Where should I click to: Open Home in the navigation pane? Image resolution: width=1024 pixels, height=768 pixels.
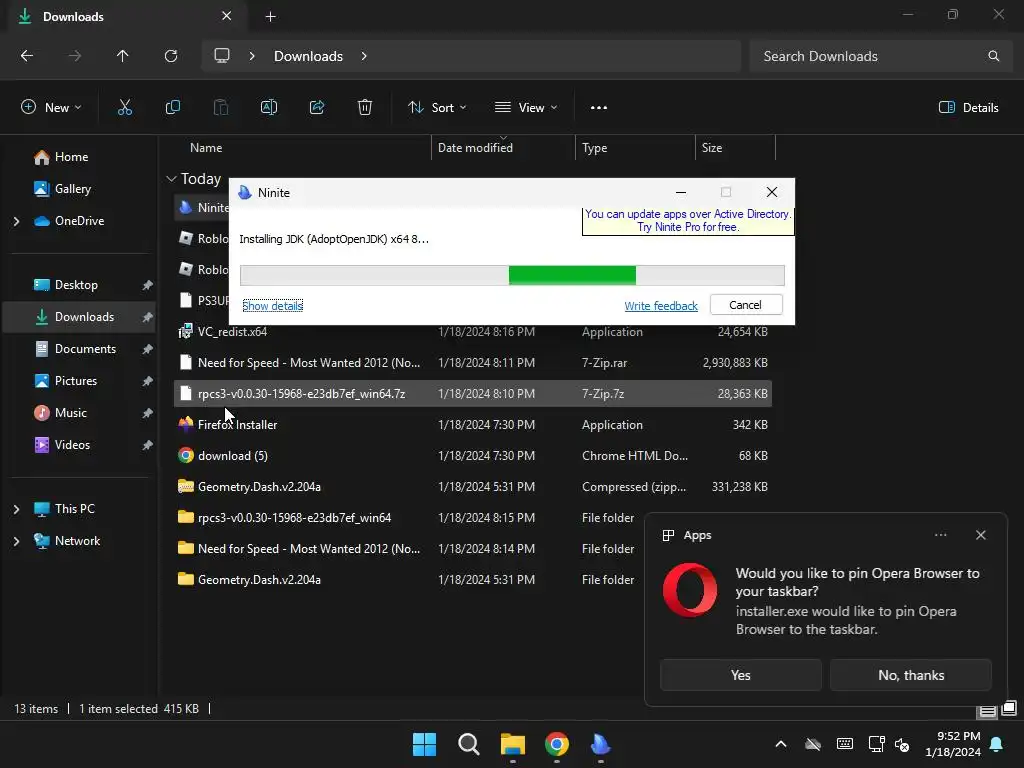tap(71, 157)
